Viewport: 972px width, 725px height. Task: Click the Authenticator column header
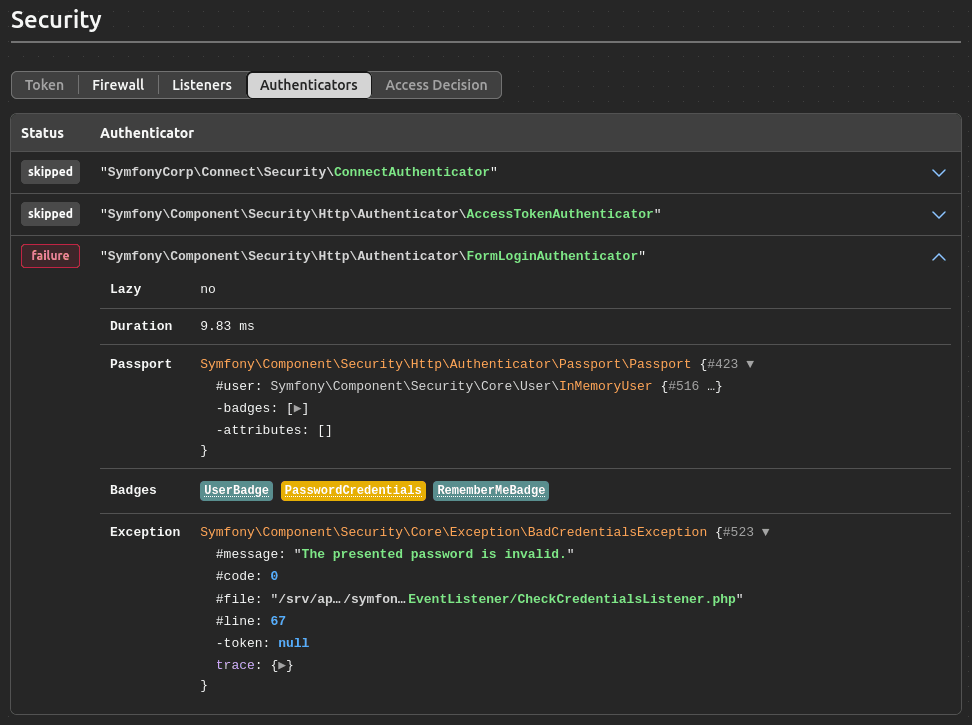coord(147,133)
